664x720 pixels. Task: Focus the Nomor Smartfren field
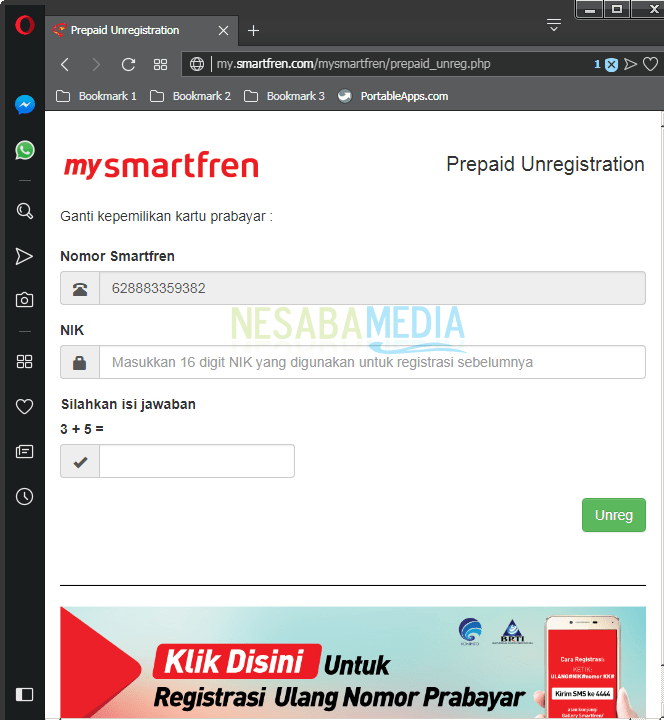pos(372,288)
